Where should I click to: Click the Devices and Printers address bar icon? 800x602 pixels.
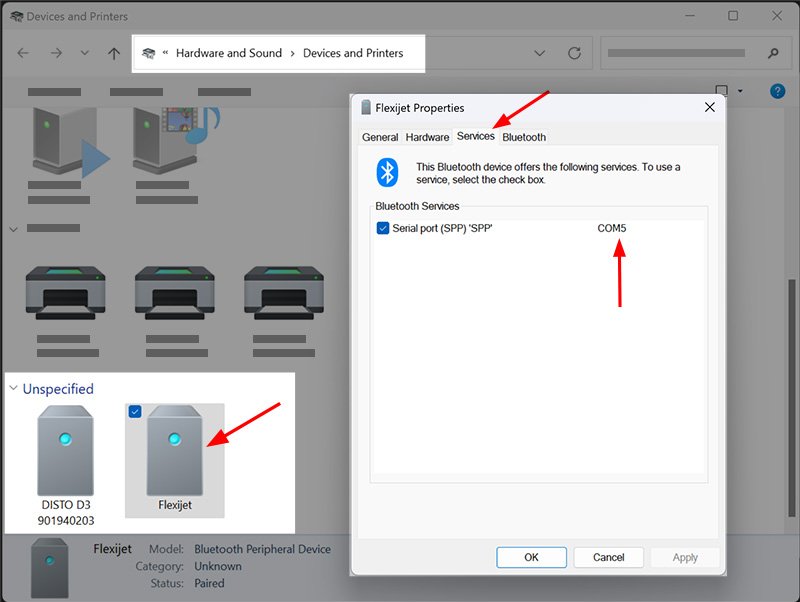coord(148,53)
